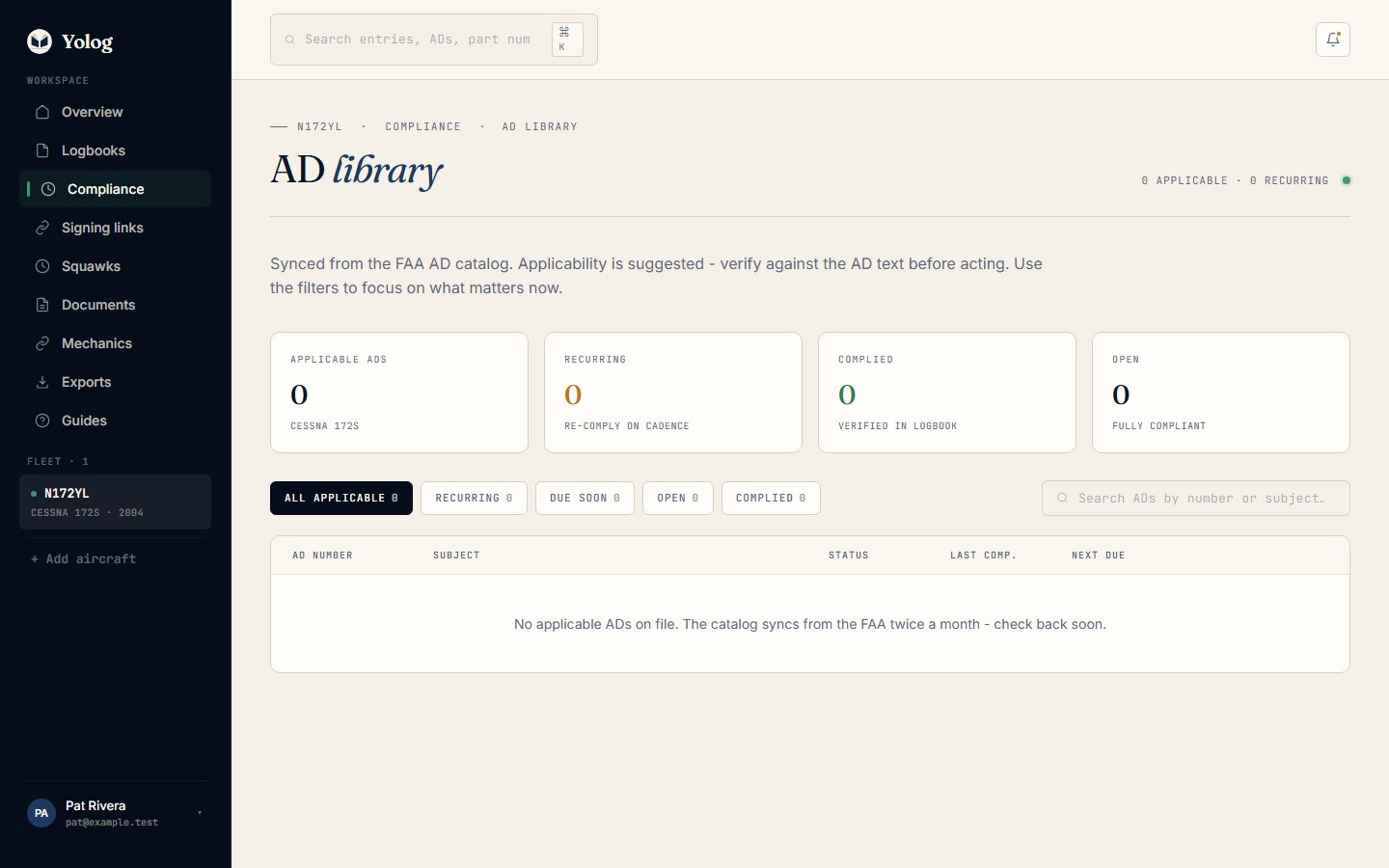This screenshot has width=1389, height=868.
Task: Switch to the Open filter
Action: pos(678,498)
